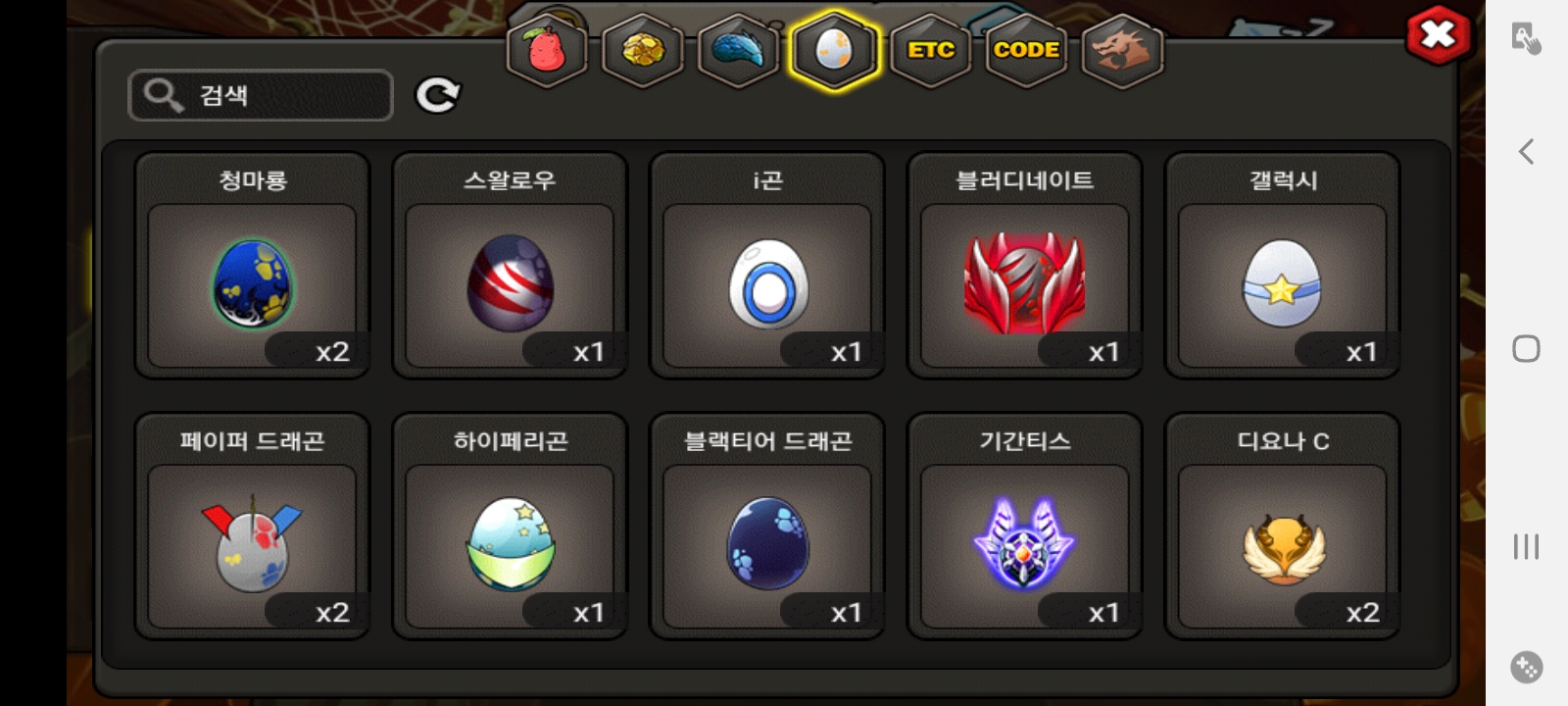
Task: Select the egg category tab
Action: pos(834,50)
